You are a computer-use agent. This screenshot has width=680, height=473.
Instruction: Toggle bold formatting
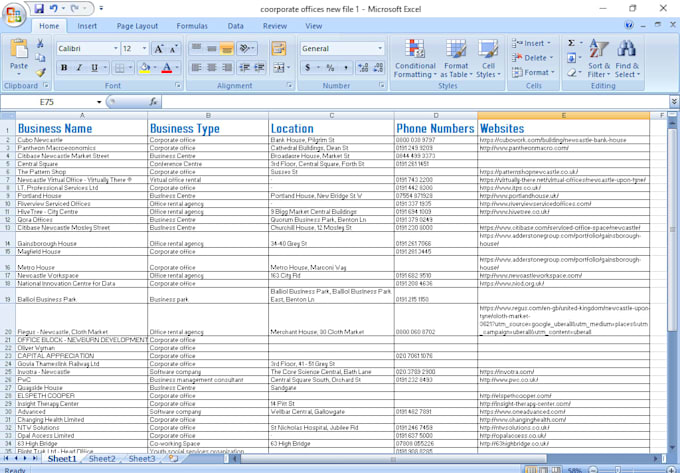coord(64,68)
